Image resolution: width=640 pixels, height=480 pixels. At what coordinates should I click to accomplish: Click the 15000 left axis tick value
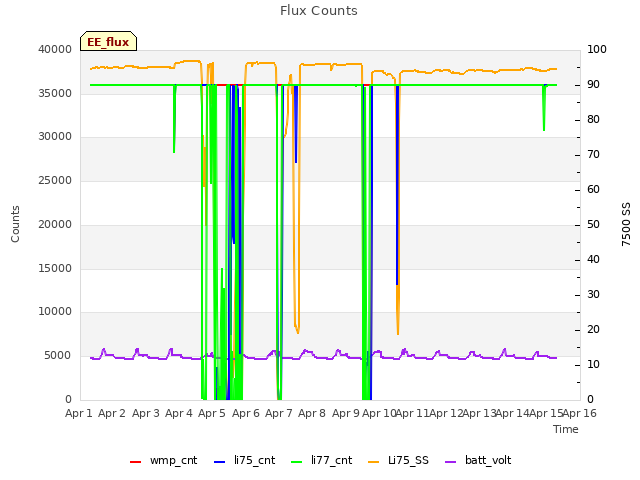(55, 269)
